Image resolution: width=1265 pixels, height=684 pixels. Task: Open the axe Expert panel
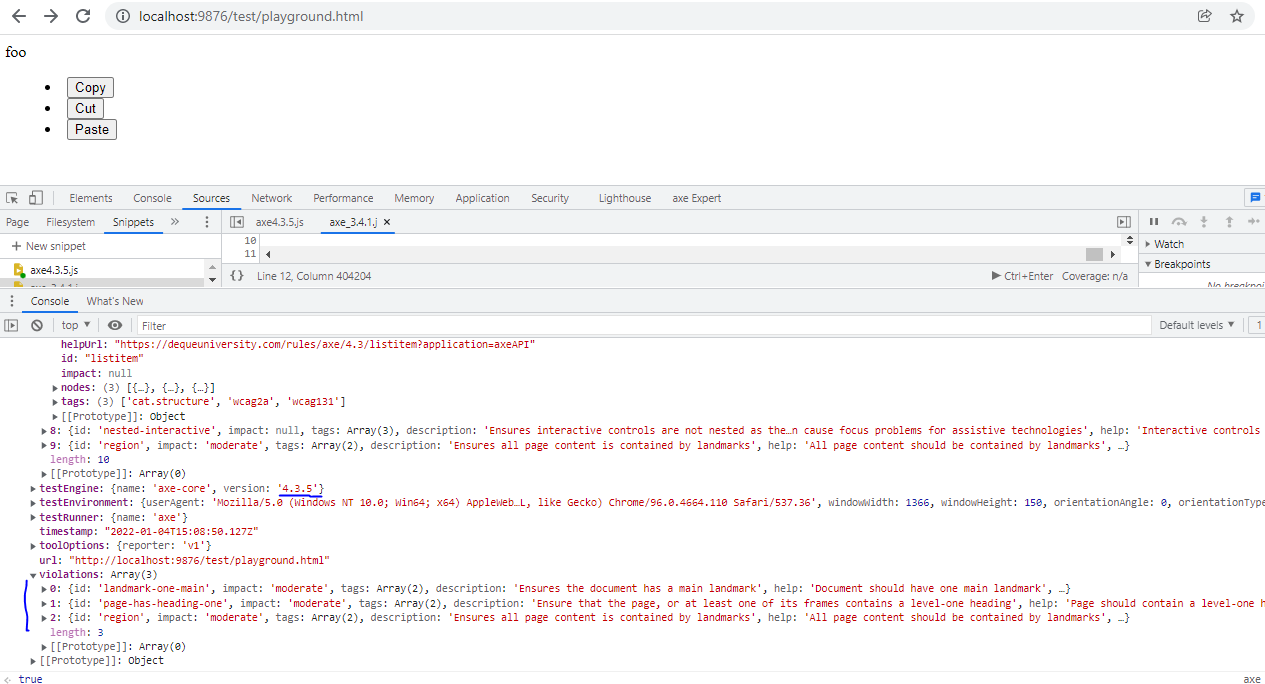click(696, 198)
